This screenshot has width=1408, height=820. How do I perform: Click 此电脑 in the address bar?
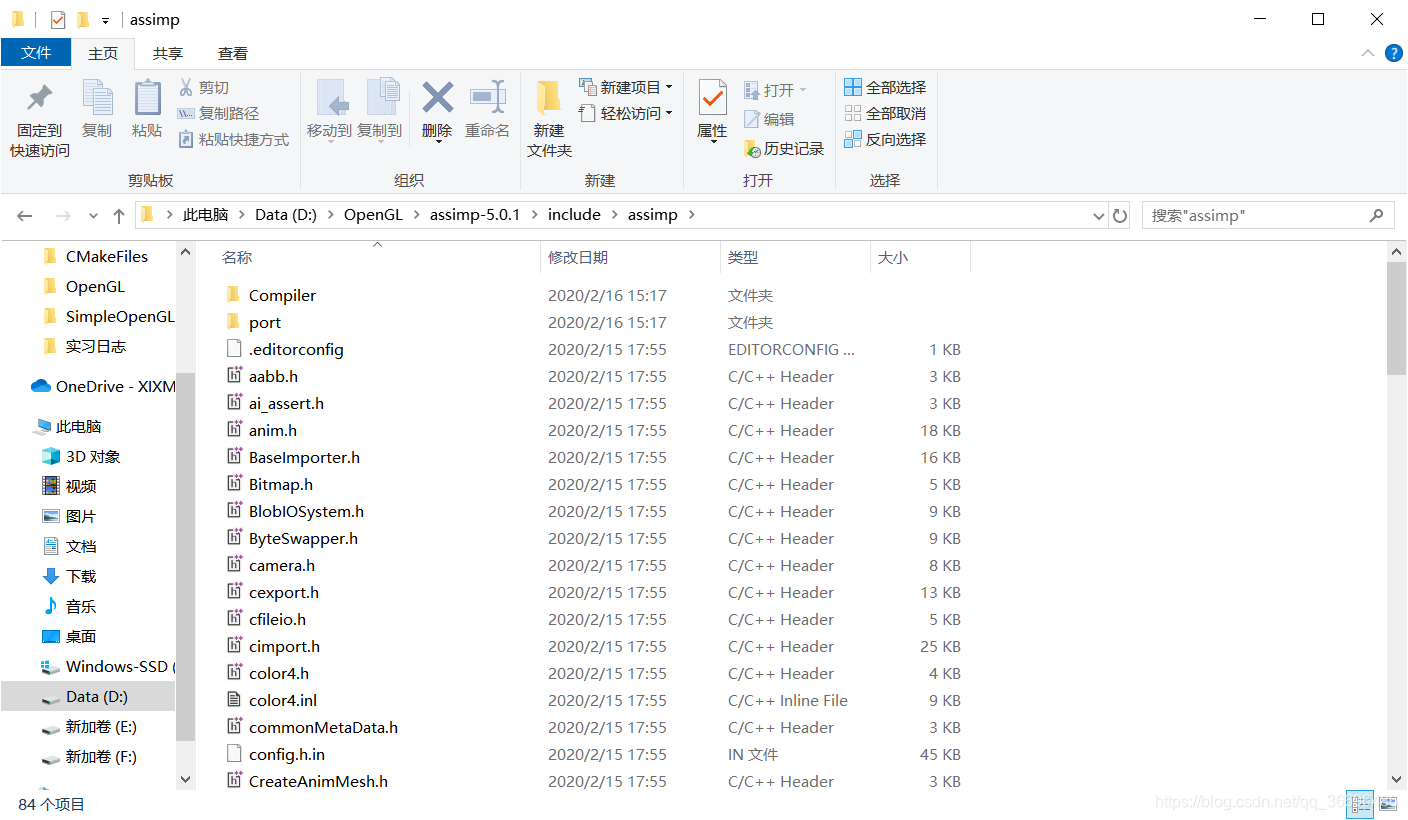tap(205, 215)
